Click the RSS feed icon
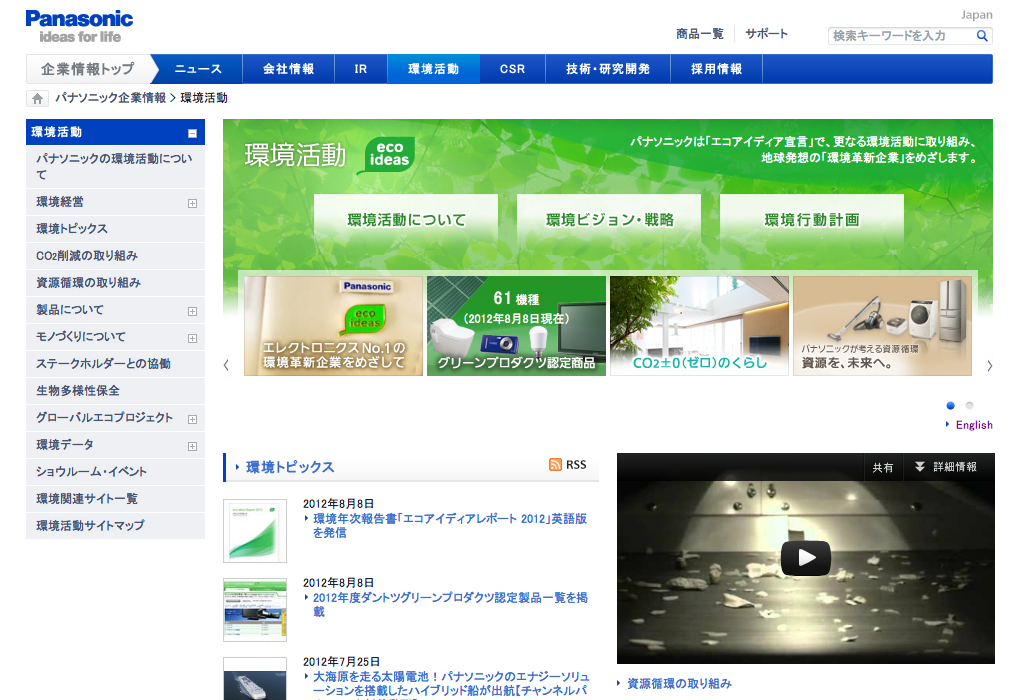Screen dimensions: 1016x700 (x=555, y=464)
